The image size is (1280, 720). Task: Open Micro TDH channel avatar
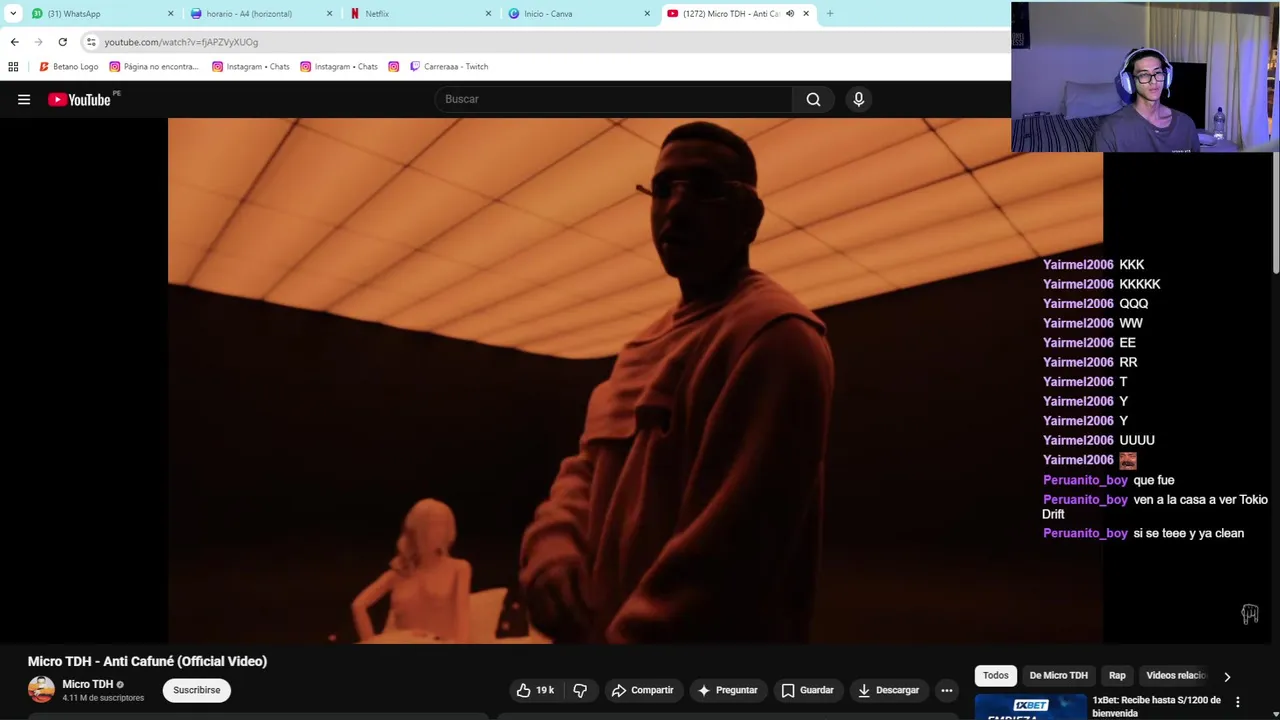coord(41,690)
